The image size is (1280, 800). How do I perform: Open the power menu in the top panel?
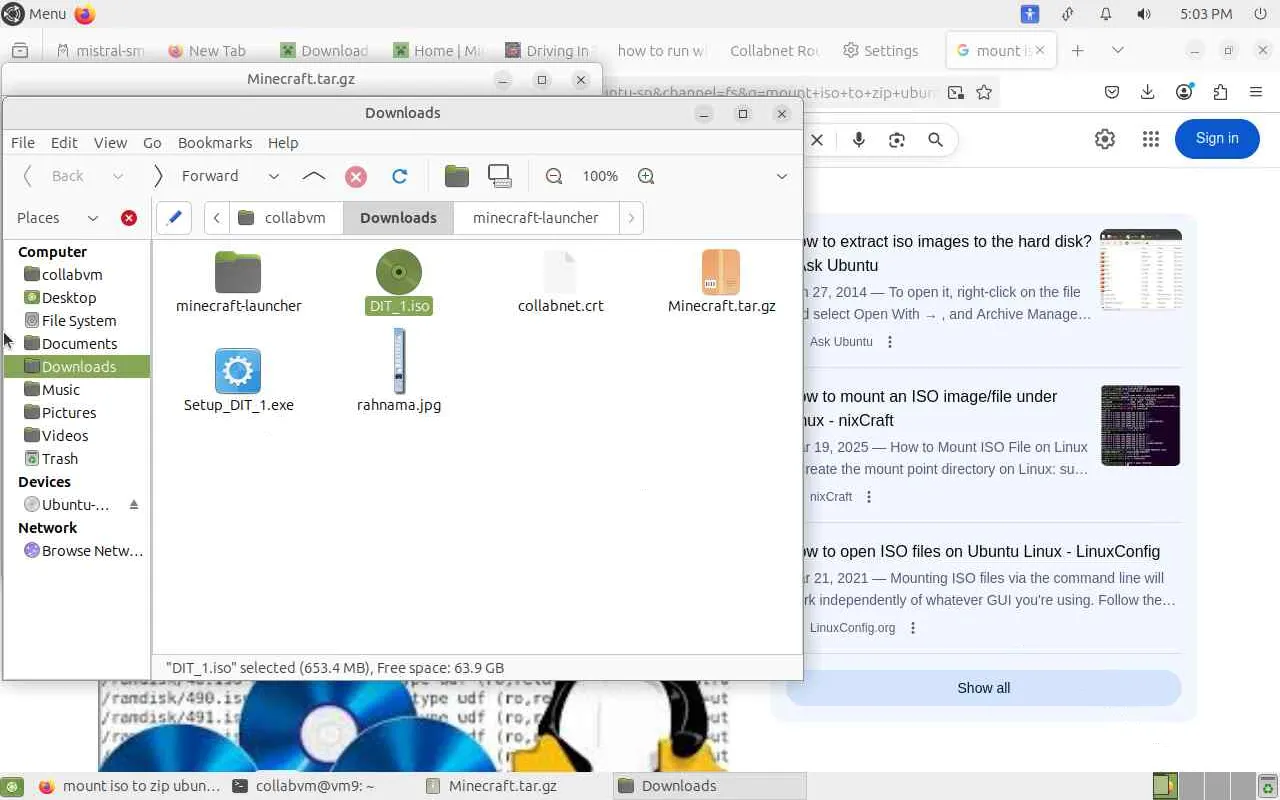coord(1260,14)
